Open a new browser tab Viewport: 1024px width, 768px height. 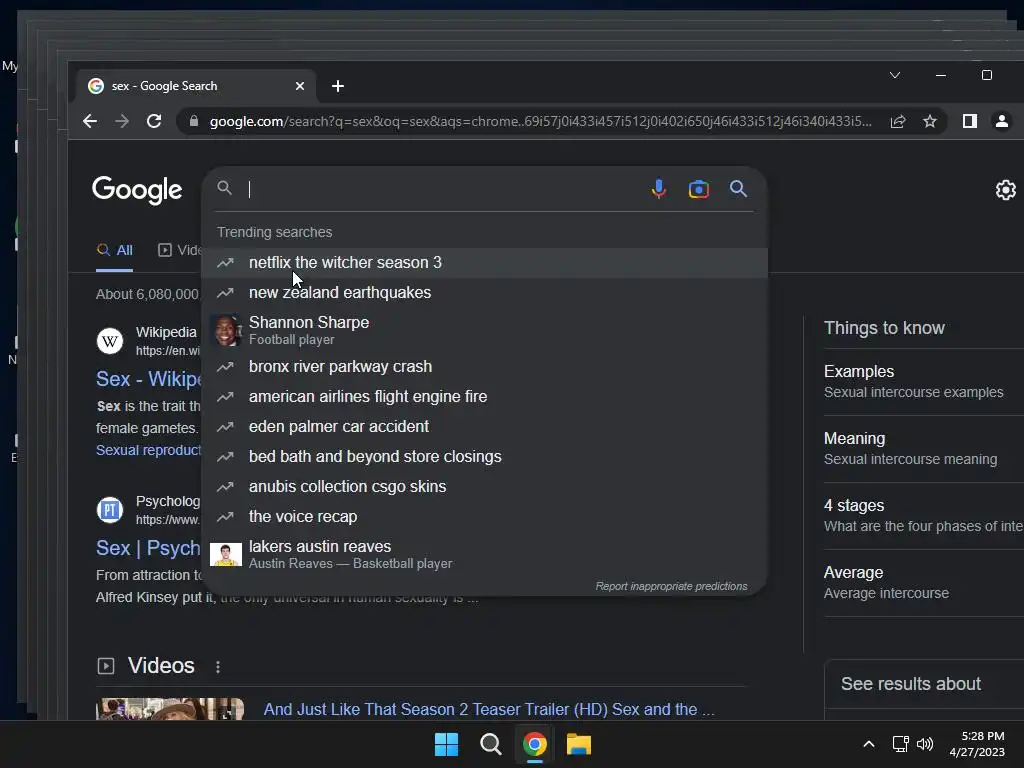338,86
